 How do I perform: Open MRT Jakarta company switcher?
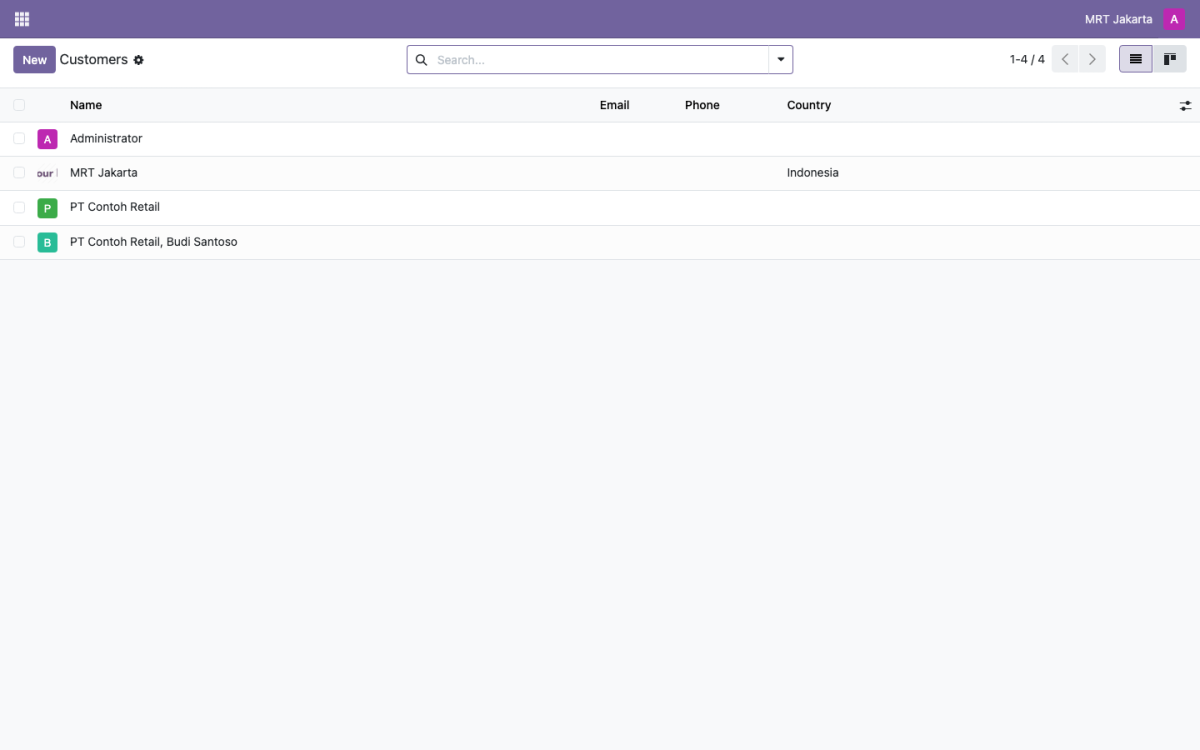click(x=1118, y=19)
